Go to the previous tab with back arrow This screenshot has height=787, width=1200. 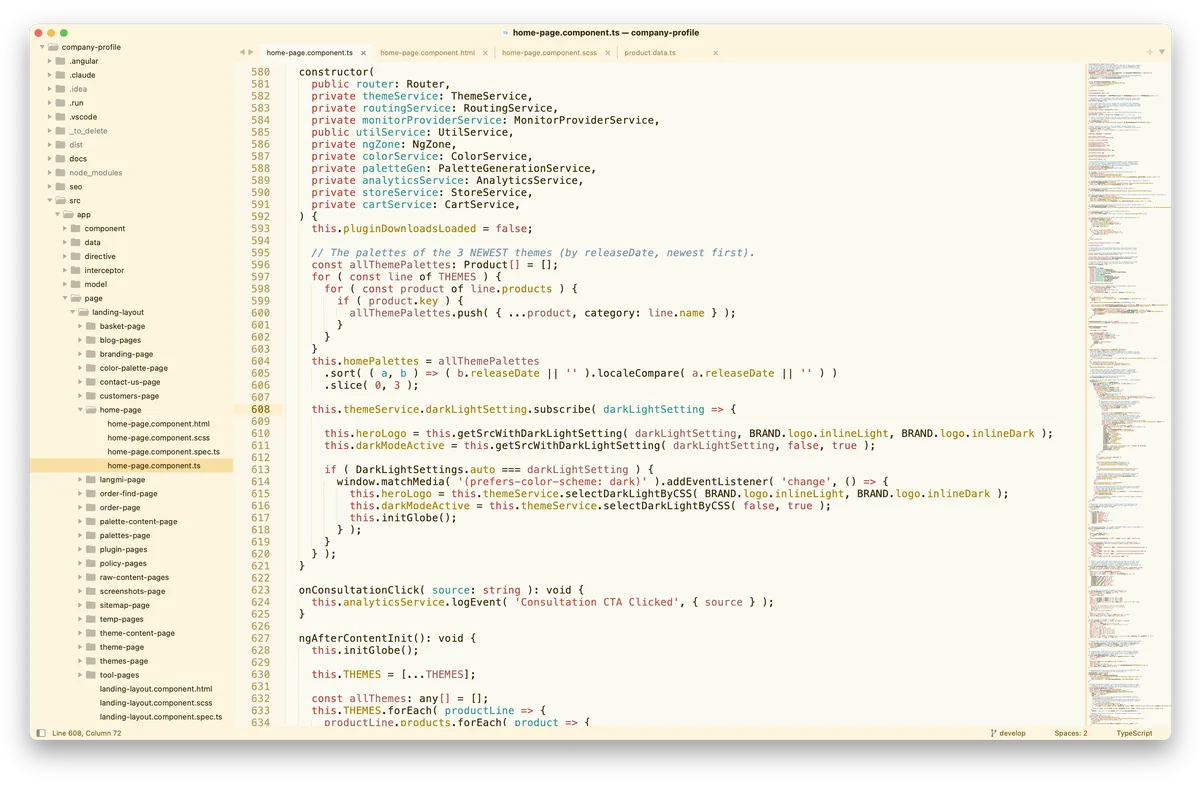[242, 52]
